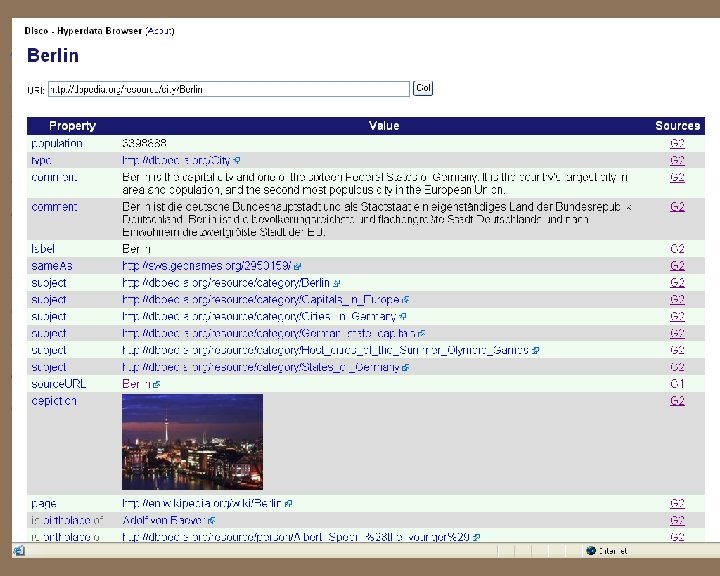Click browser status bar page icon
720x576 pixels.
tap(19, 550)
